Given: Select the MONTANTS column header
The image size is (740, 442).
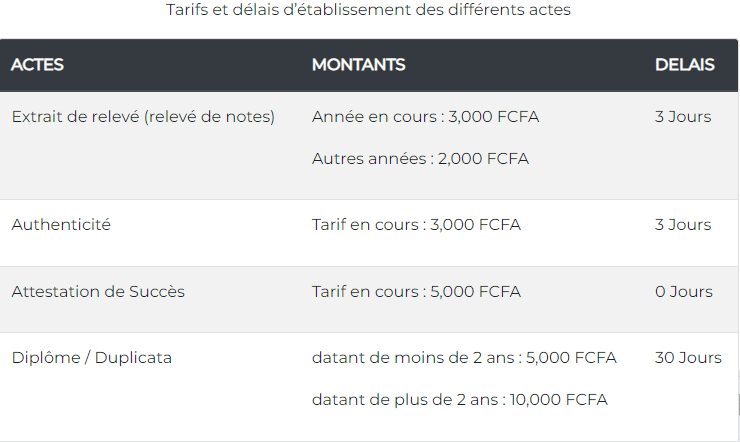Looking at the screenshot, I should [358, 65].
